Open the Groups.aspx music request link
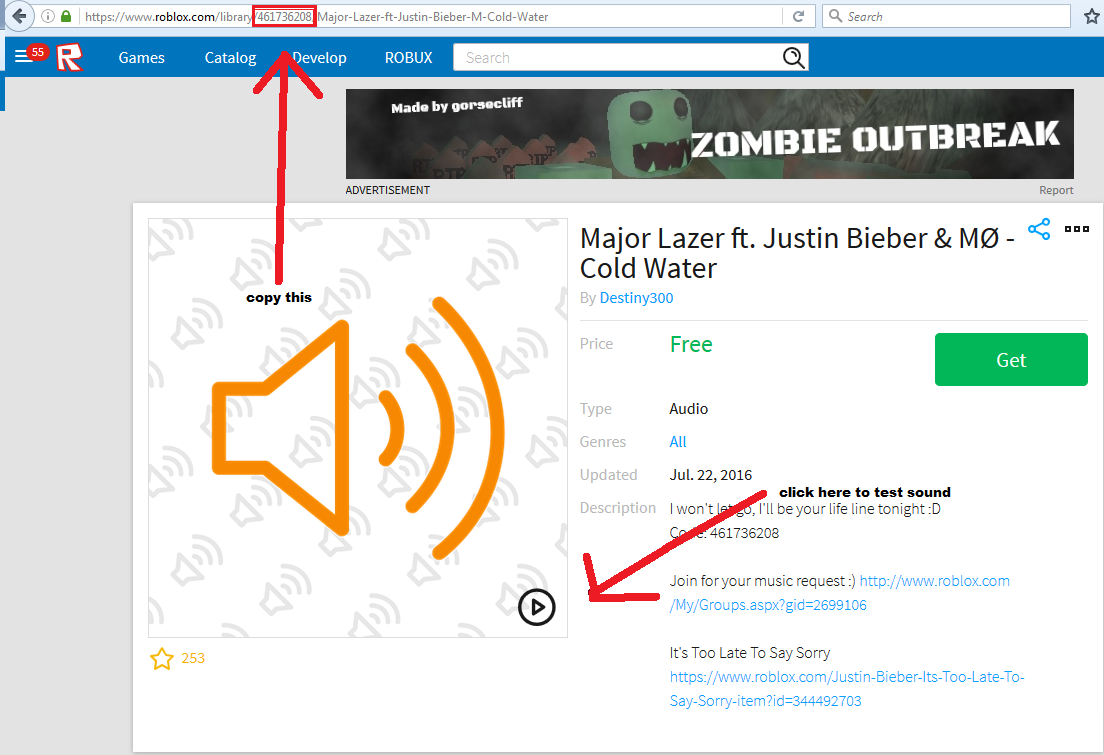The image size is (1104, 755). coord(839,593)
